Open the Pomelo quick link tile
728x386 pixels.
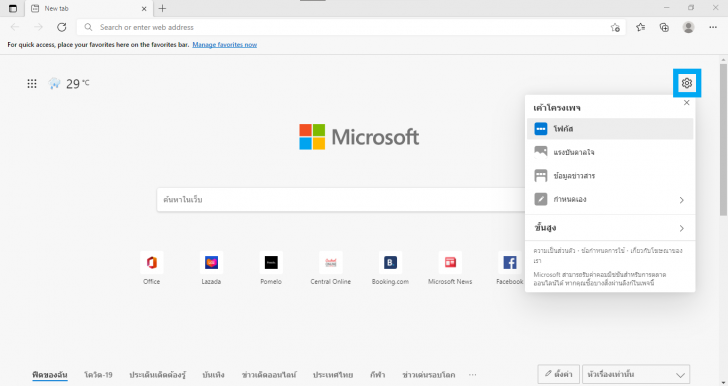tap(271, 268)
